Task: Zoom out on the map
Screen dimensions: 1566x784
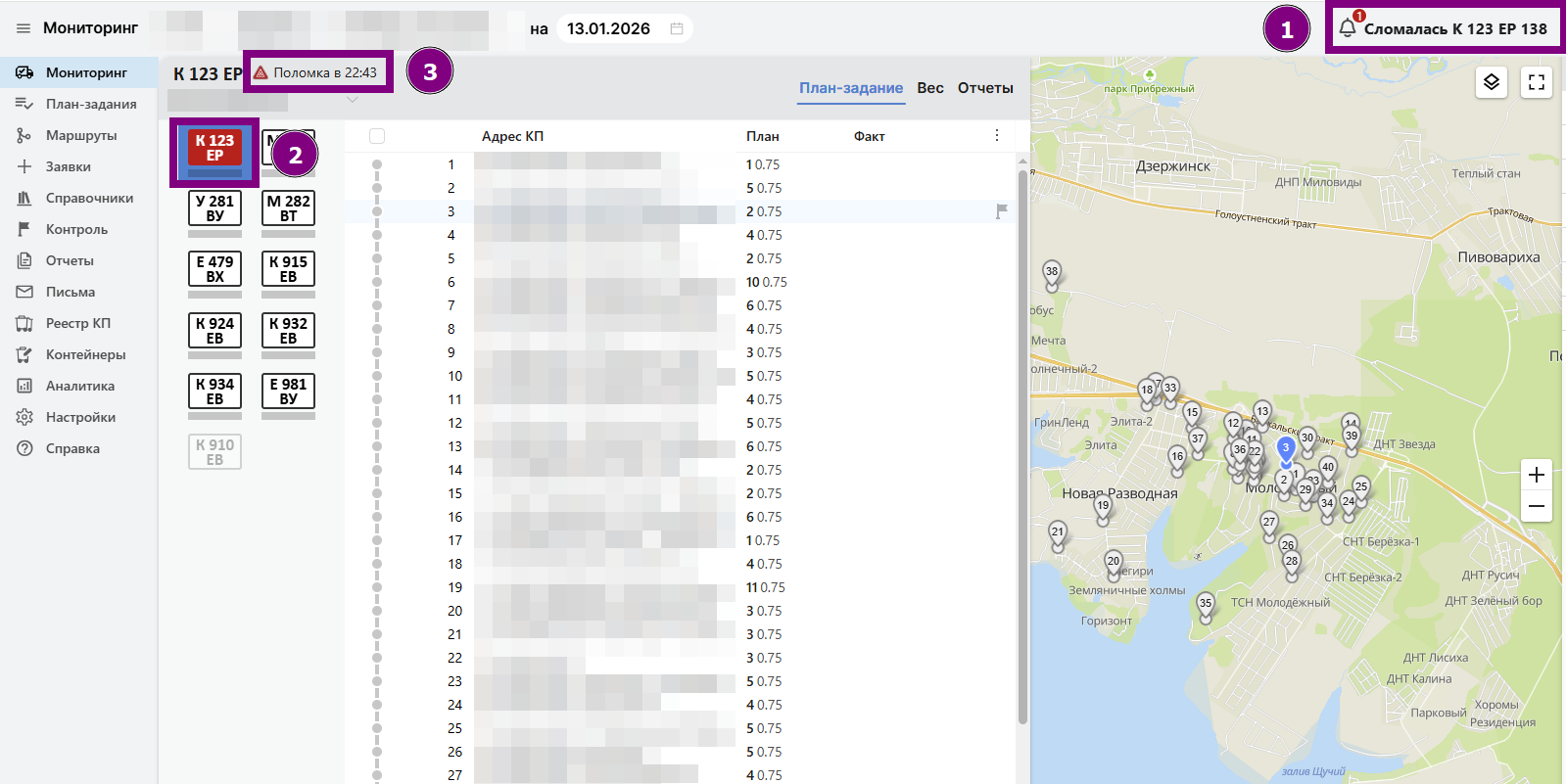Action: 1536,506
